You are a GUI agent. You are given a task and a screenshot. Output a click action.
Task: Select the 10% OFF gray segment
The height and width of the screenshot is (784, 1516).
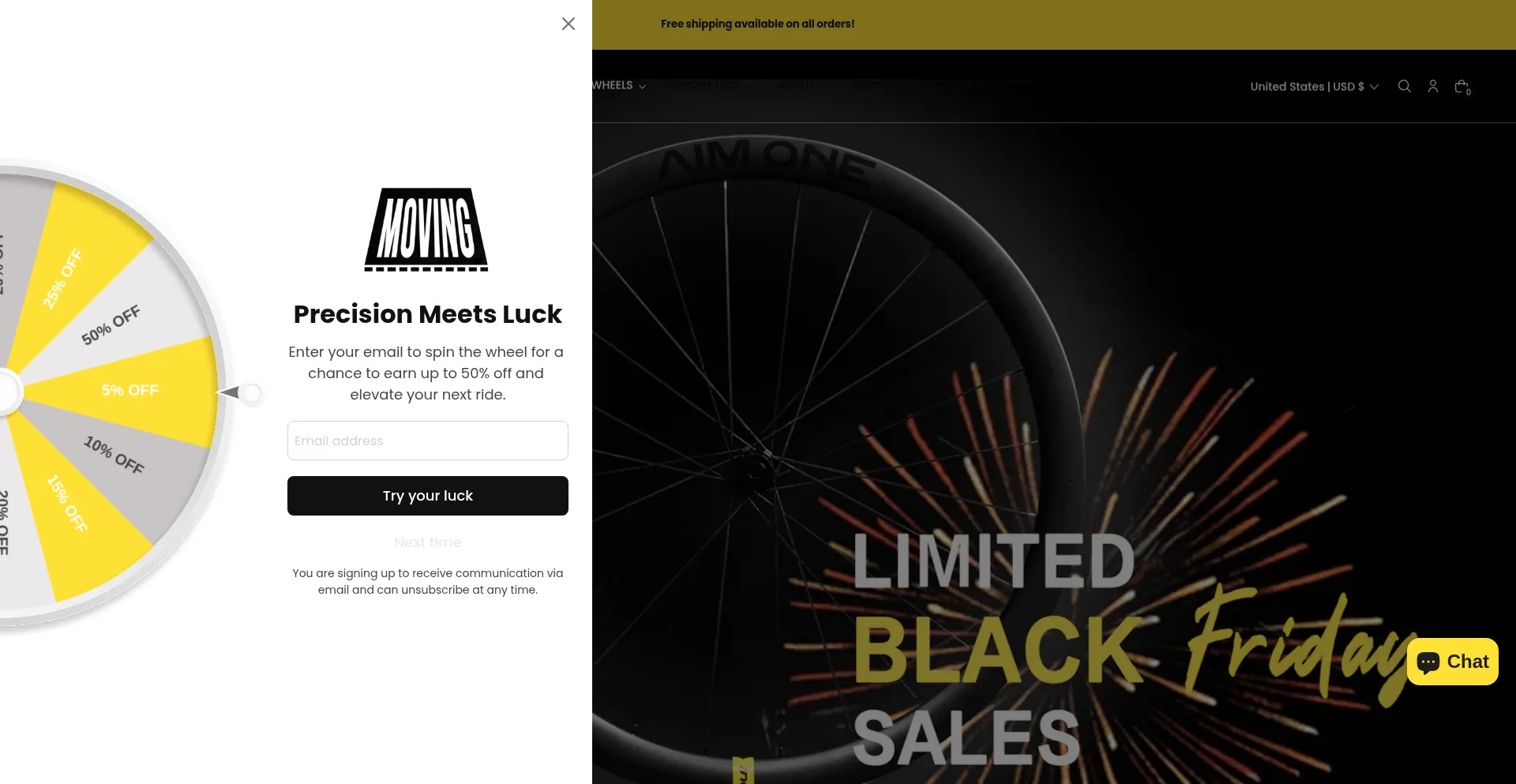click(x=114, y=455)
